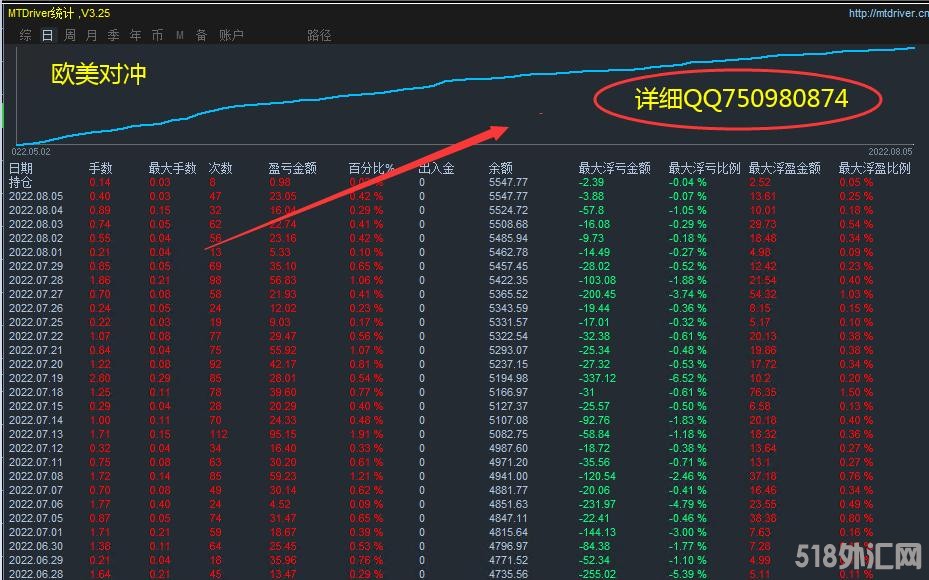Open the 周 weekly statistics tab
Viewport: 929px width, 580px height.
tap(70, 35)
